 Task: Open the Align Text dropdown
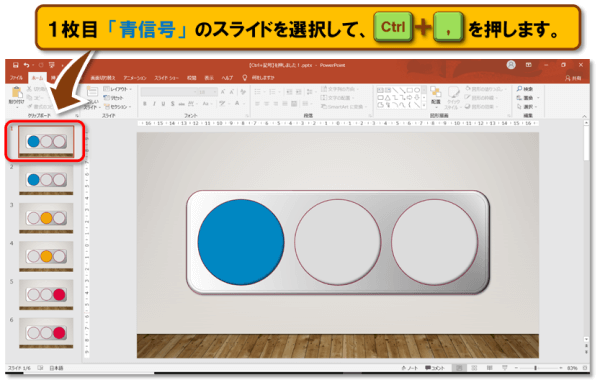click(x=337, y=98)
